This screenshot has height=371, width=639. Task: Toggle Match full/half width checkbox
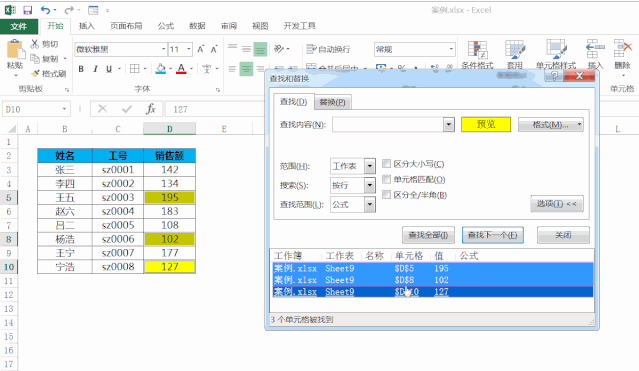[x=386, y=195]
